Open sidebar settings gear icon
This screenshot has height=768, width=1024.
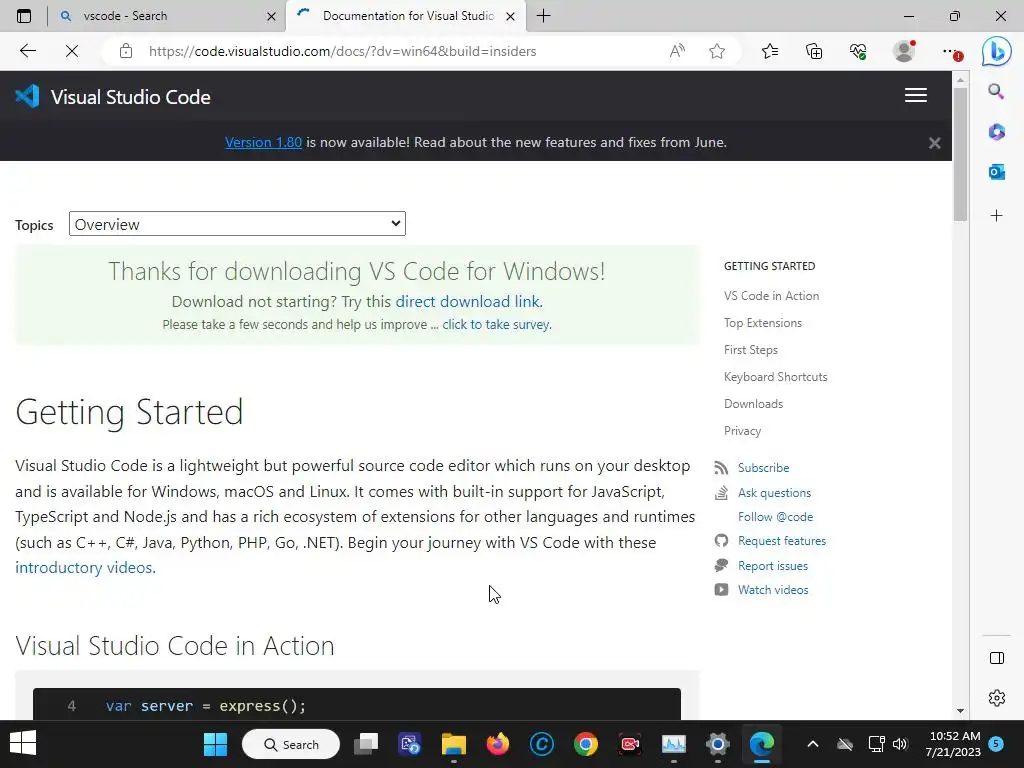[997, 697]
